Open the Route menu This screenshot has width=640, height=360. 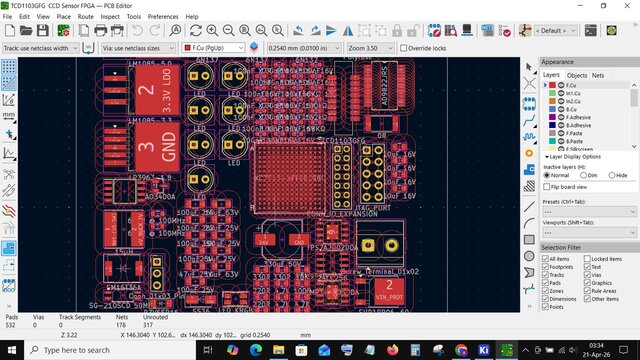[x=85, y=17]
